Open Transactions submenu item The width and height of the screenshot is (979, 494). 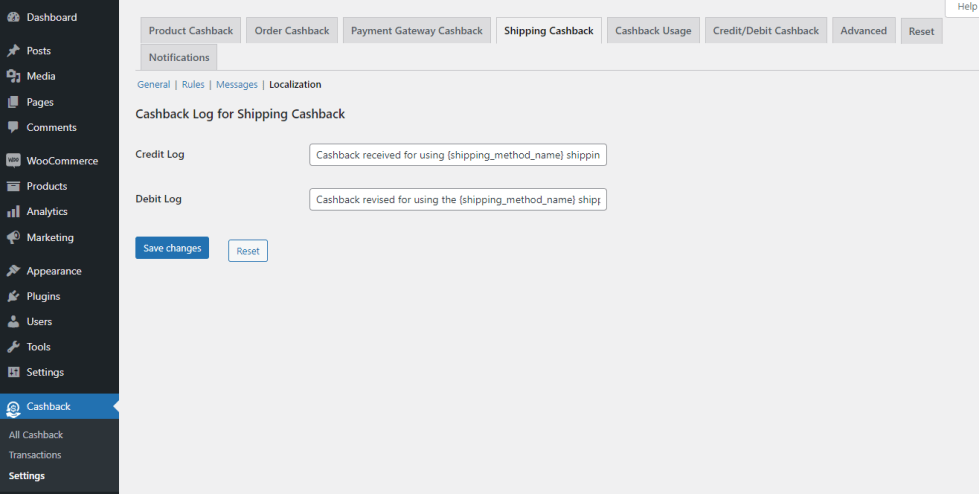35,455
